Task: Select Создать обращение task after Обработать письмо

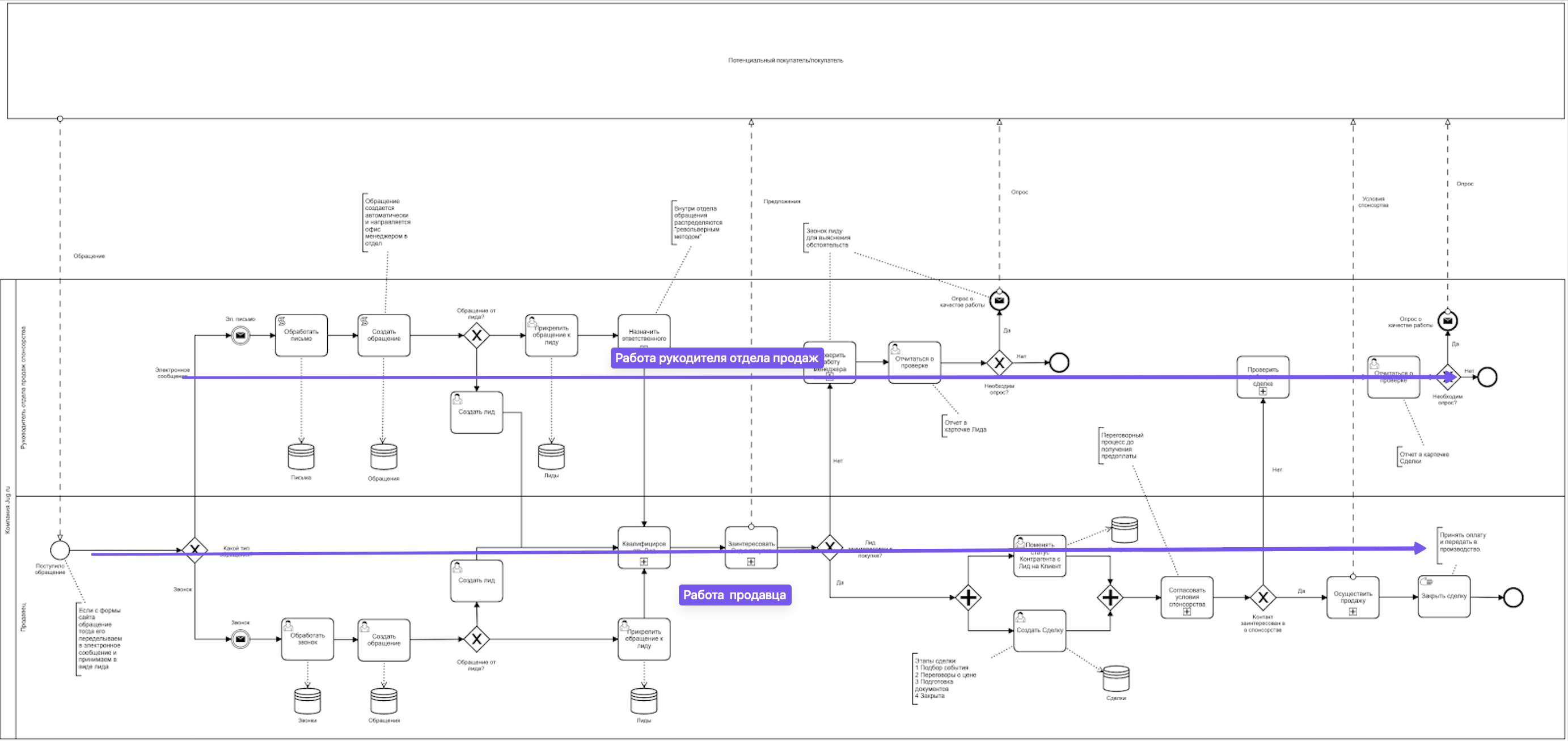Action: [384, 335]
